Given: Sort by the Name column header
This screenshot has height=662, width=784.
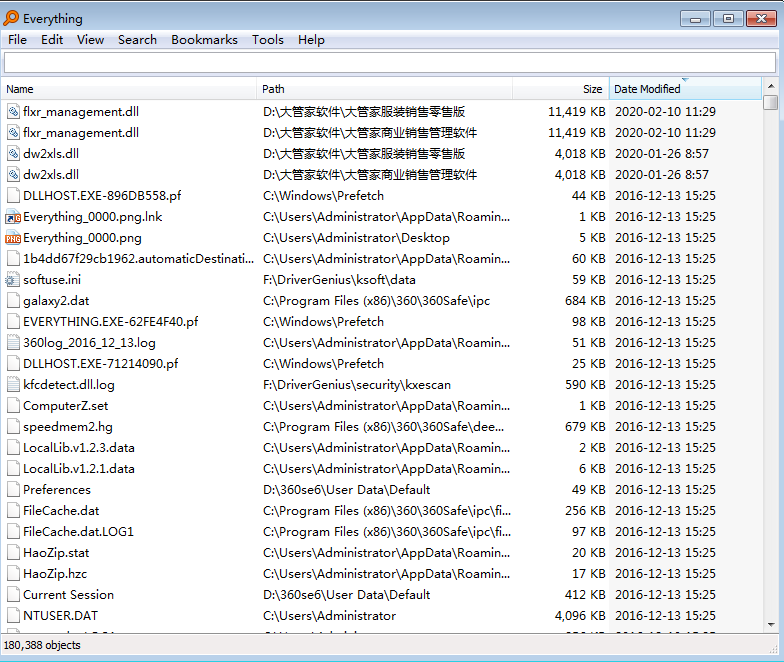Looking at the screenshot, I should 129,89.
